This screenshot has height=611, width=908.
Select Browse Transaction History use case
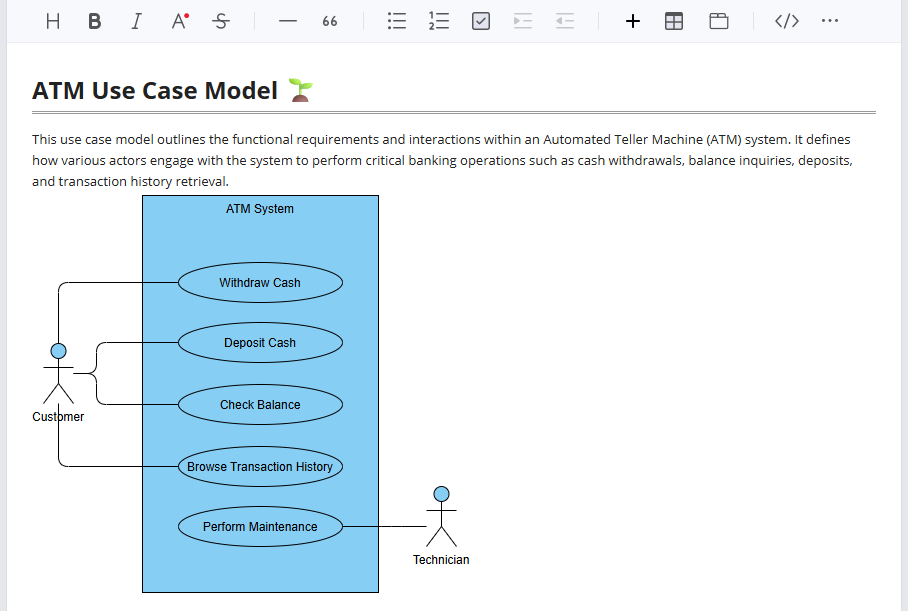pos(260,467)
